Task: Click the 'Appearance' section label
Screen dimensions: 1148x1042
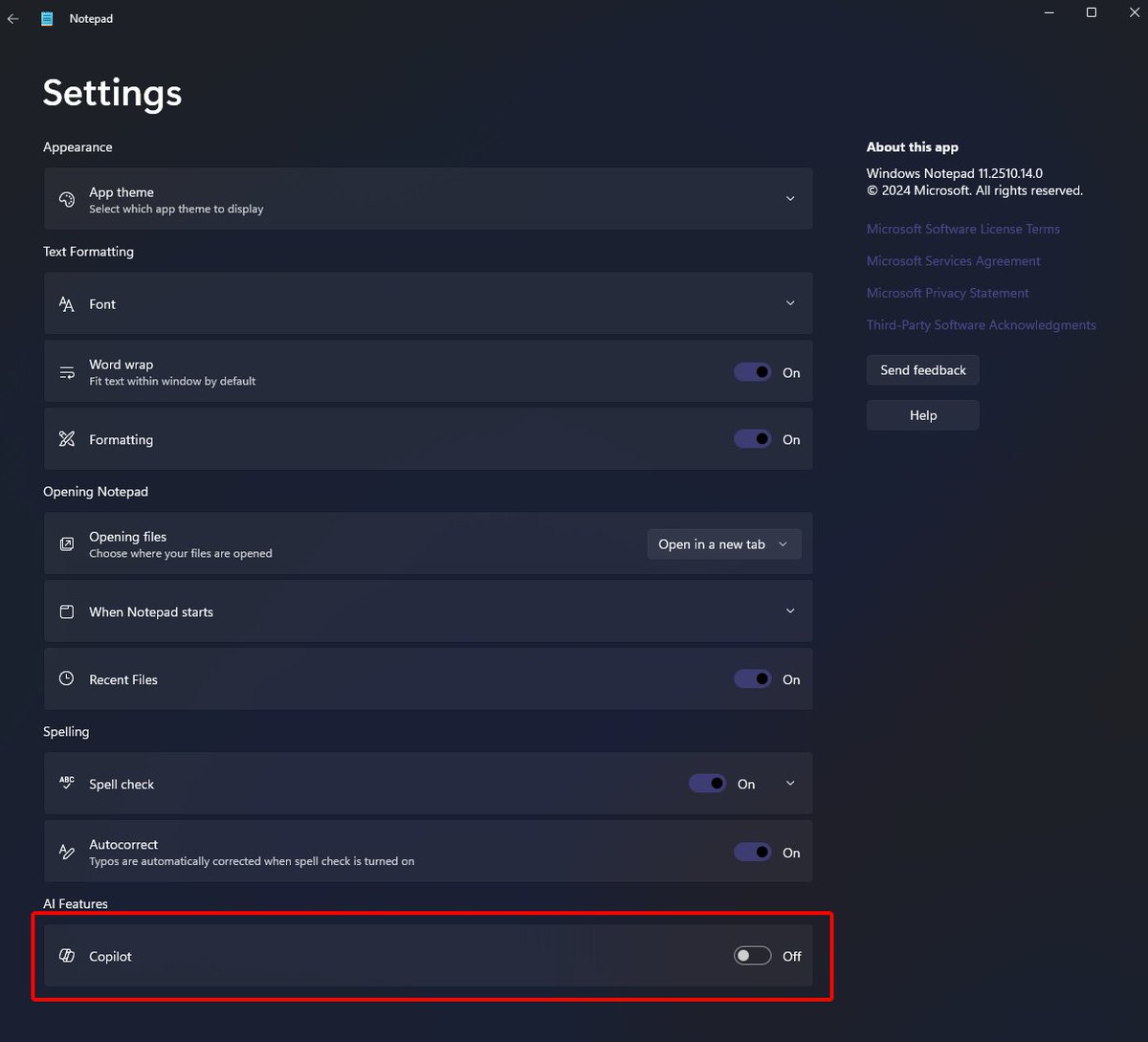Action: pyautogui.click(x=77, y=147)
